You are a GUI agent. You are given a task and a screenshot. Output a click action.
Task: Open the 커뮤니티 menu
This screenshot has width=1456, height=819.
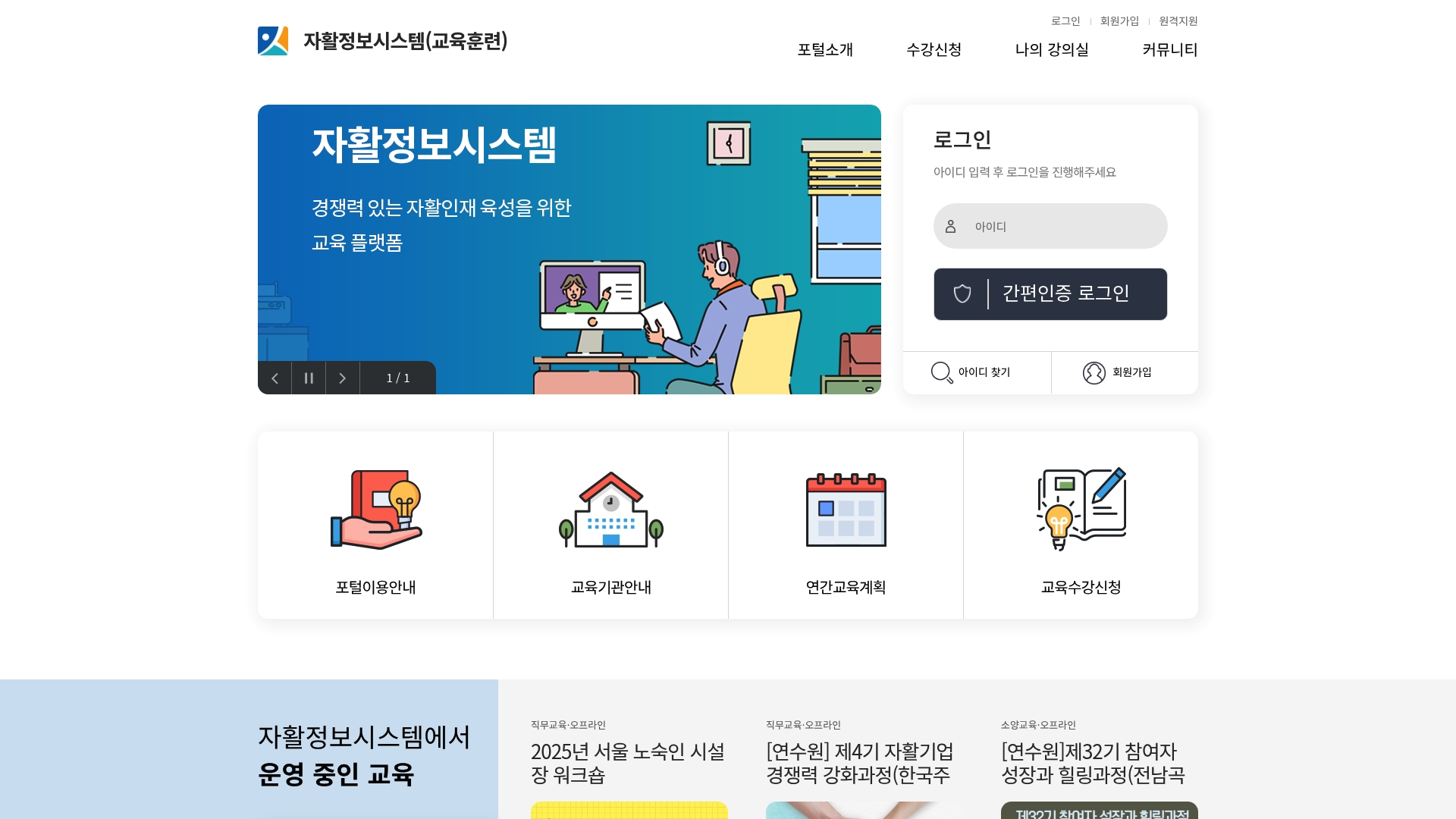pyautogui.click(x=1170, y=50)
